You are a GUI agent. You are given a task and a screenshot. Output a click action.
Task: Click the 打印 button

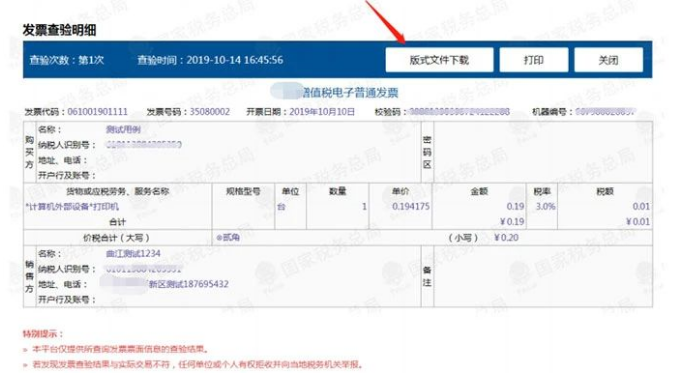(x=534, y=60)
